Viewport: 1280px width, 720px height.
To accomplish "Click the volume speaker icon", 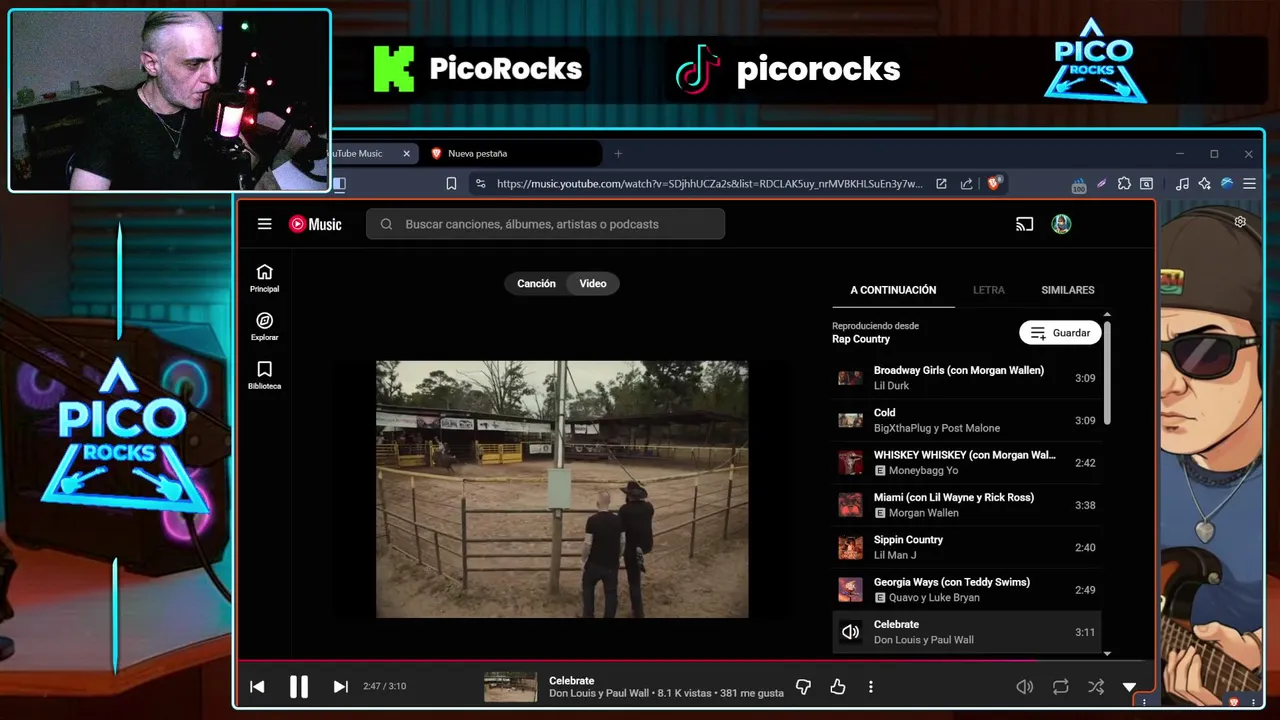I will tap(1024, 686).
